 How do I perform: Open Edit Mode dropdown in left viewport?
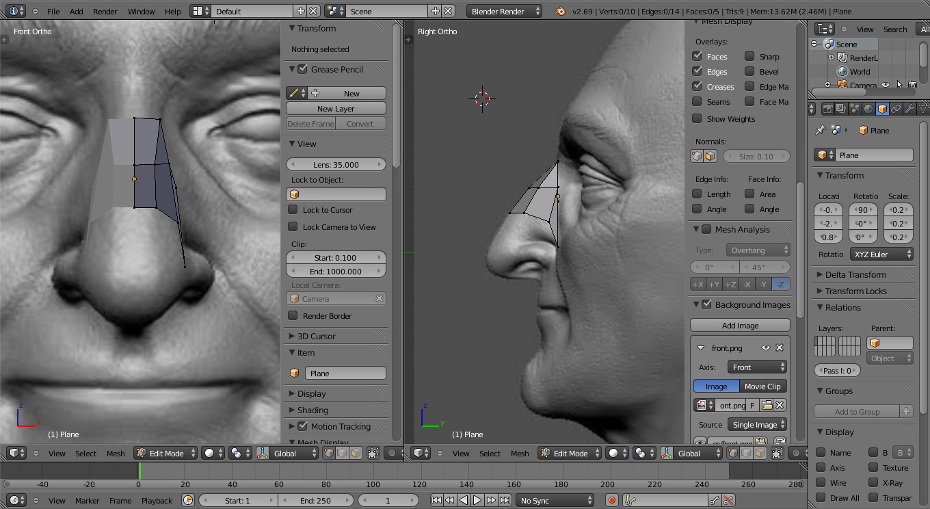coord(165,453)
